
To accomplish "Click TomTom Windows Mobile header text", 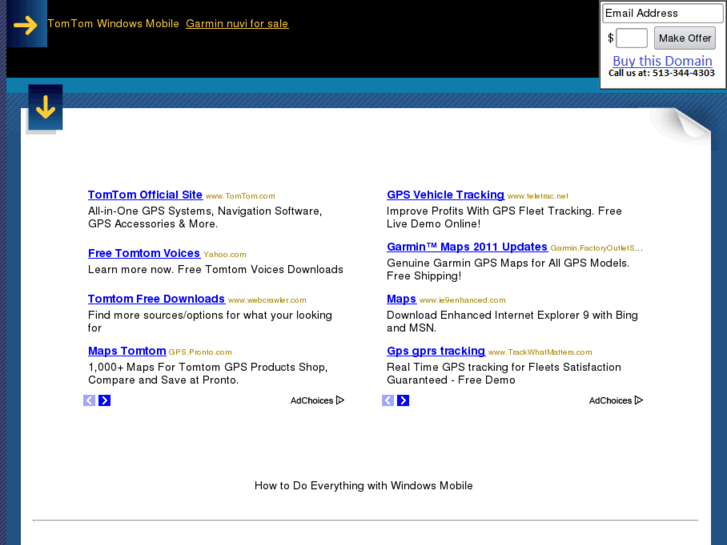I will click(113, 24).
